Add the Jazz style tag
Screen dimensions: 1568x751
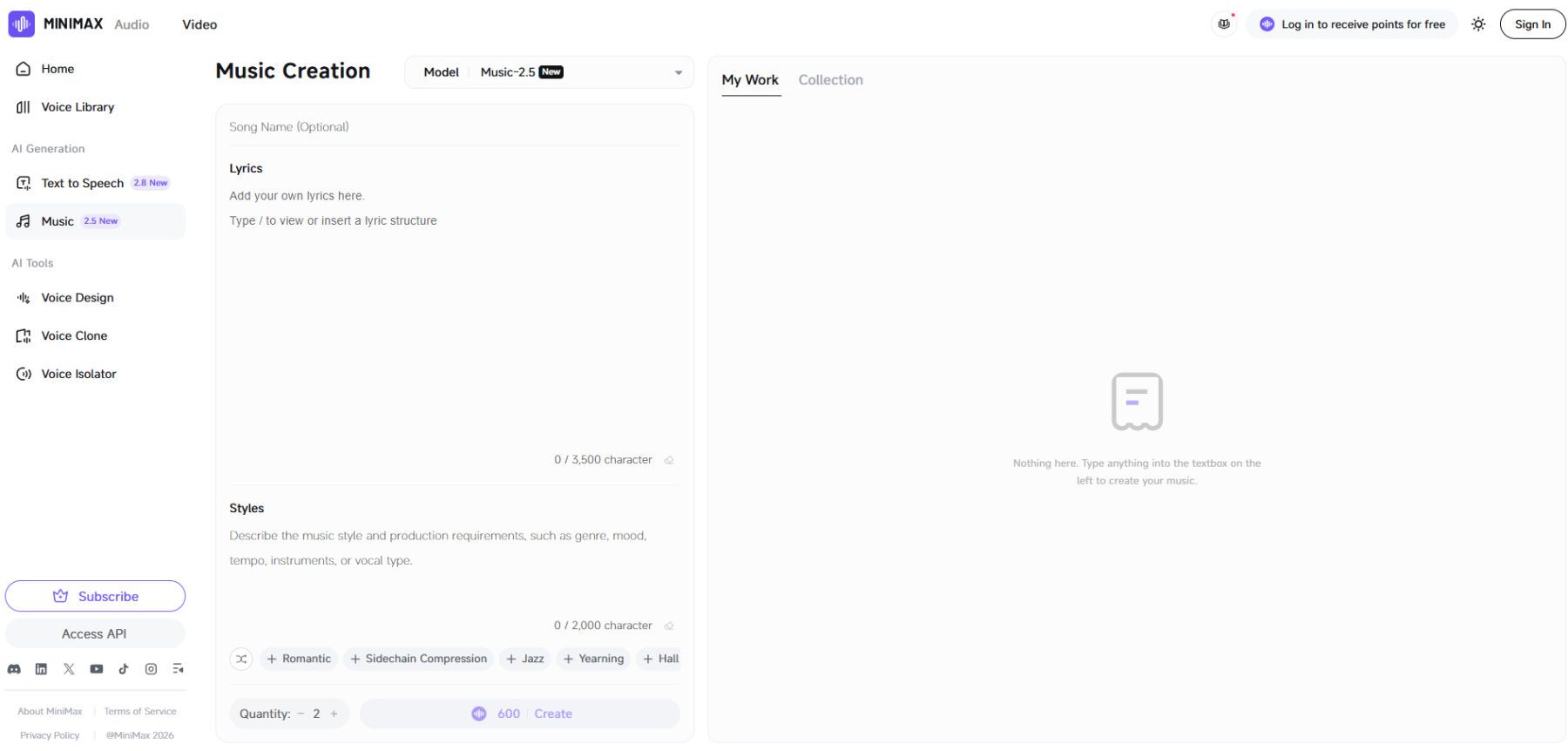(525, 659)
